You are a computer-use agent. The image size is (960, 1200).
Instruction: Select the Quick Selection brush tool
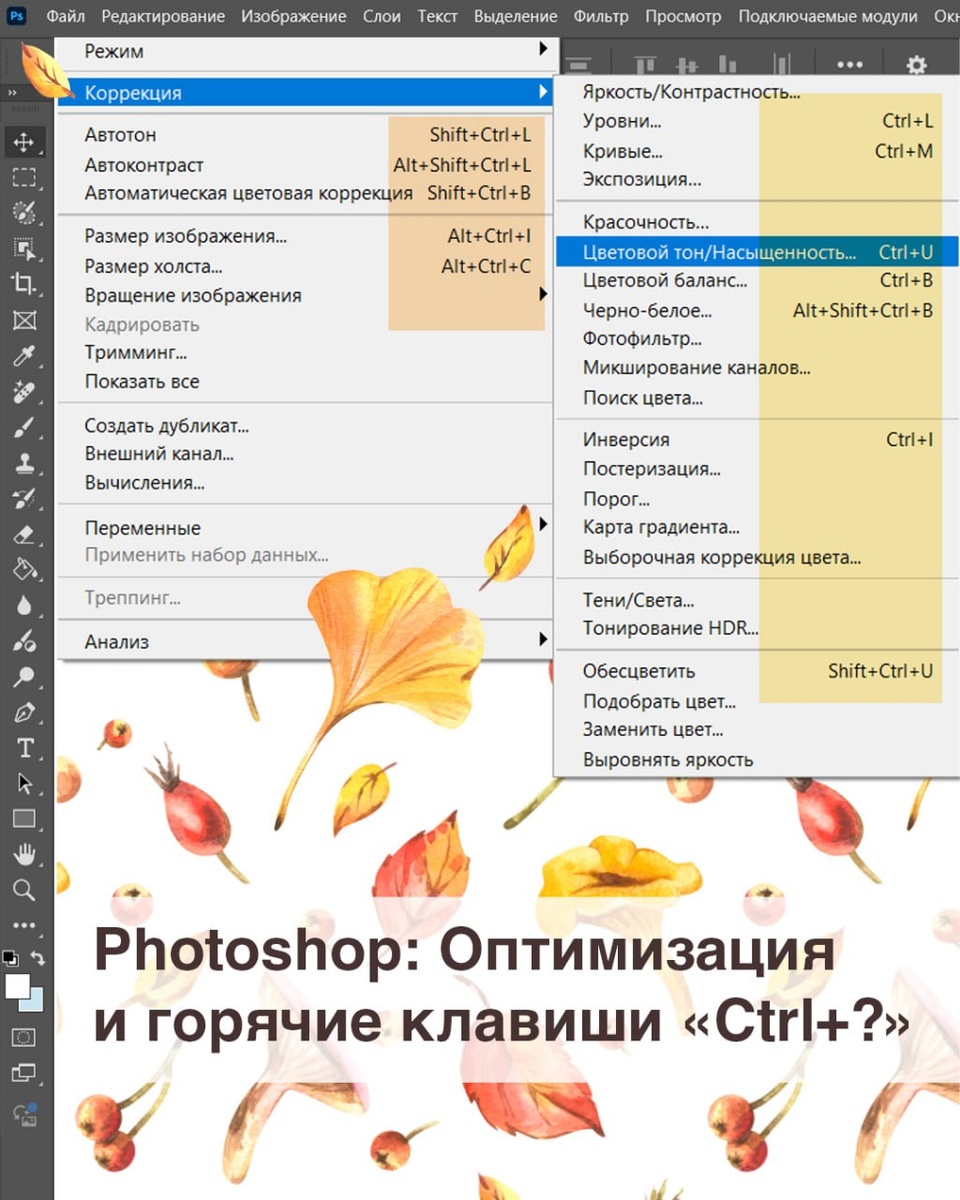tap(24, 213)
